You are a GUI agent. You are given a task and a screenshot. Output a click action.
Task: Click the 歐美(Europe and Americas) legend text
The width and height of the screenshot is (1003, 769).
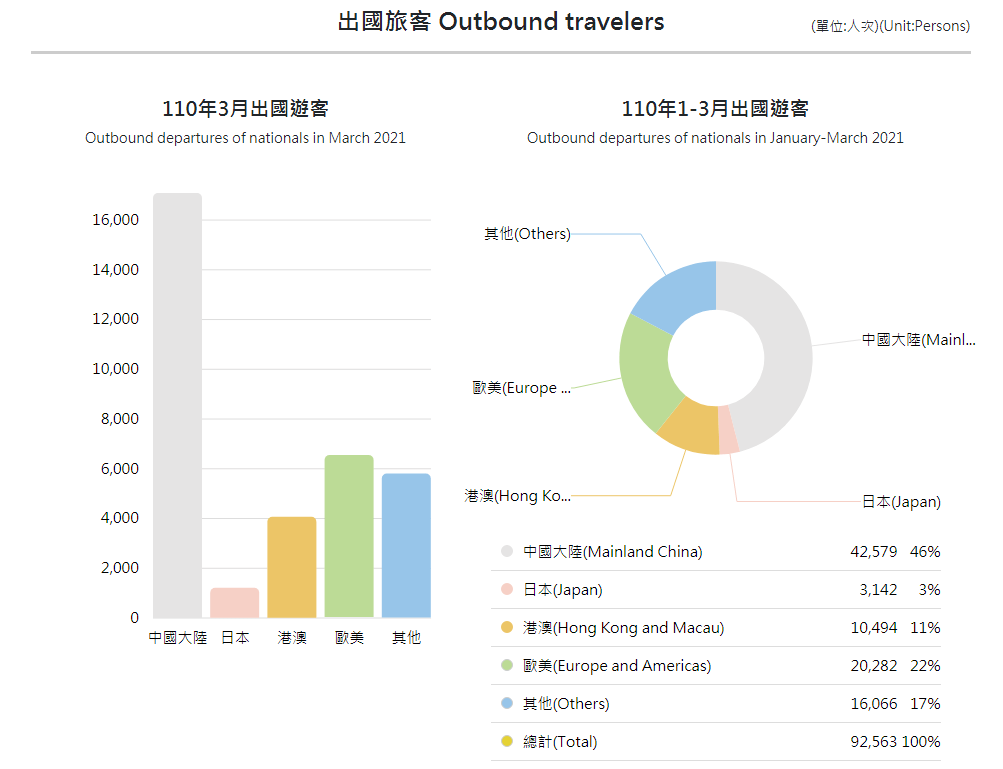[x=617, y=665]
